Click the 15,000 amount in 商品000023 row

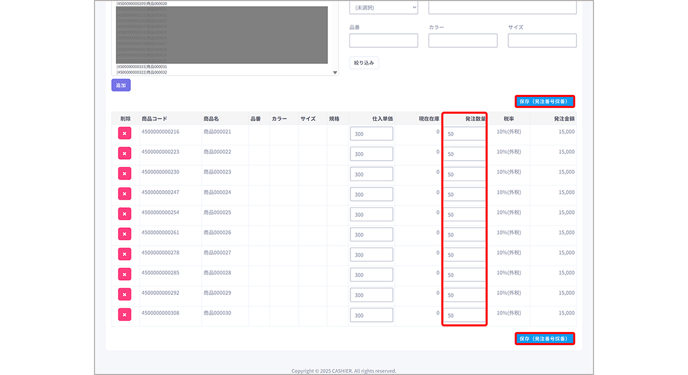click(566, 172)
